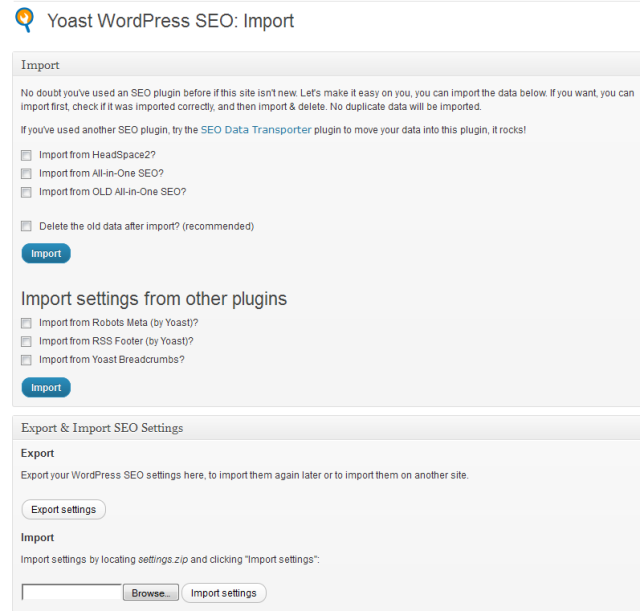
Task: Click Export & Import SEO Settings header
Action: click(x=102, y=428)
